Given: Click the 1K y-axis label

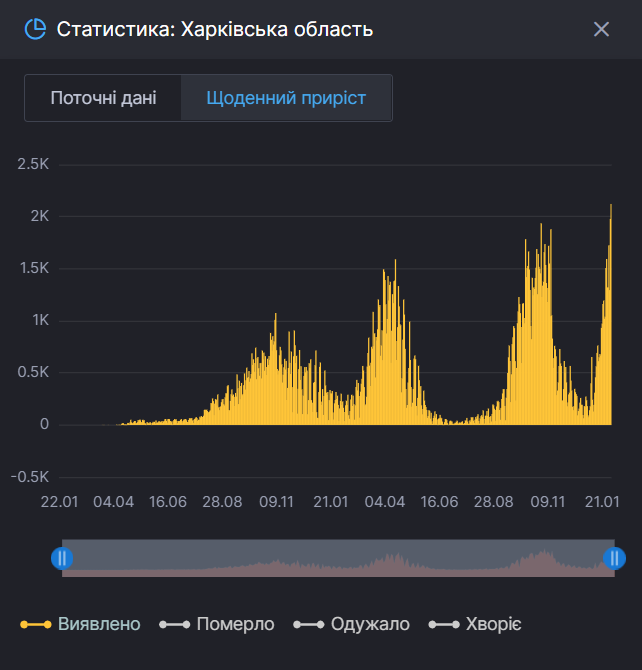Looking at the screenshot, I should click(x=41, y=320).
